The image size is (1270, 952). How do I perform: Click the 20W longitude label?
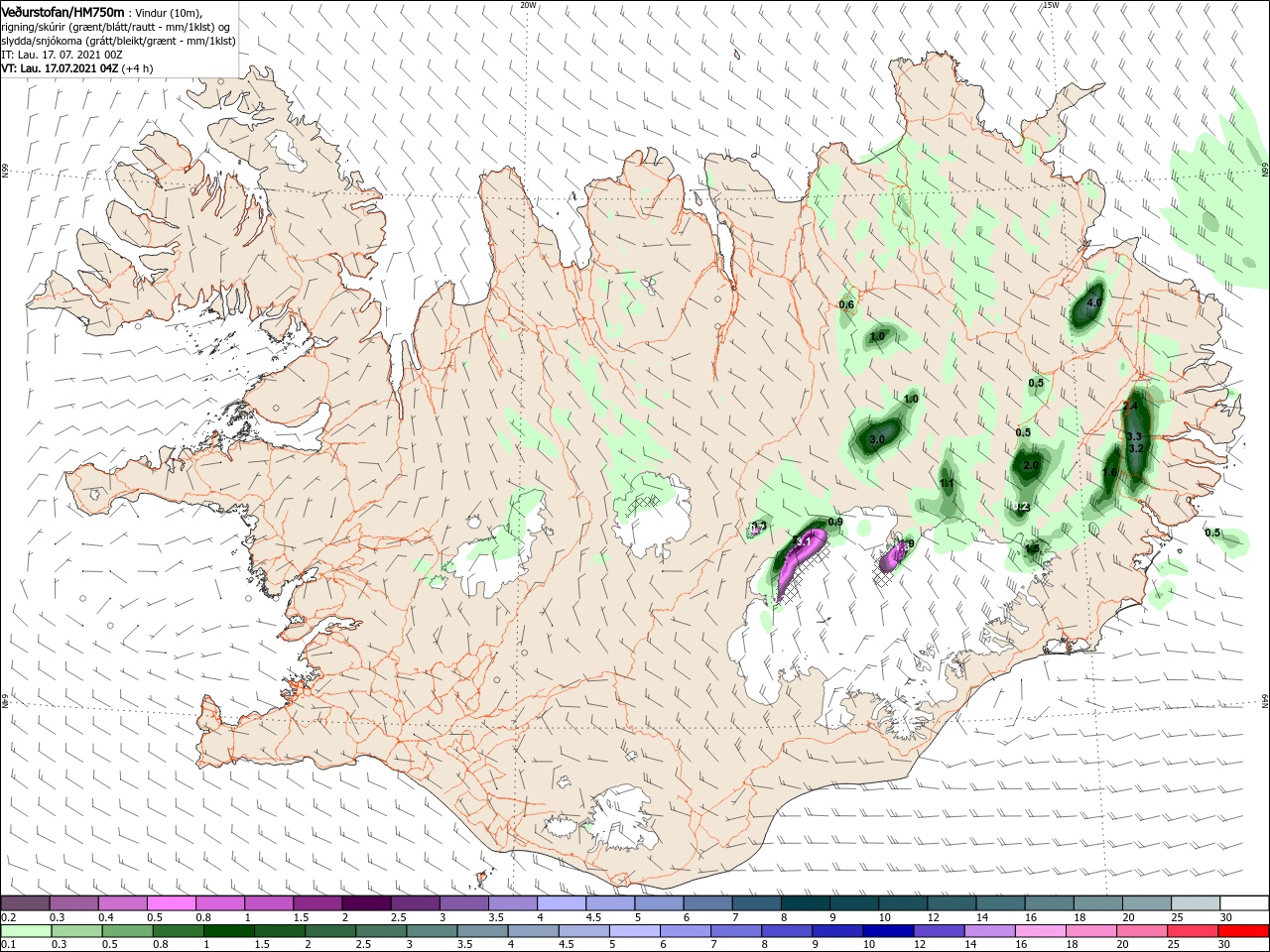pos(528,5)
